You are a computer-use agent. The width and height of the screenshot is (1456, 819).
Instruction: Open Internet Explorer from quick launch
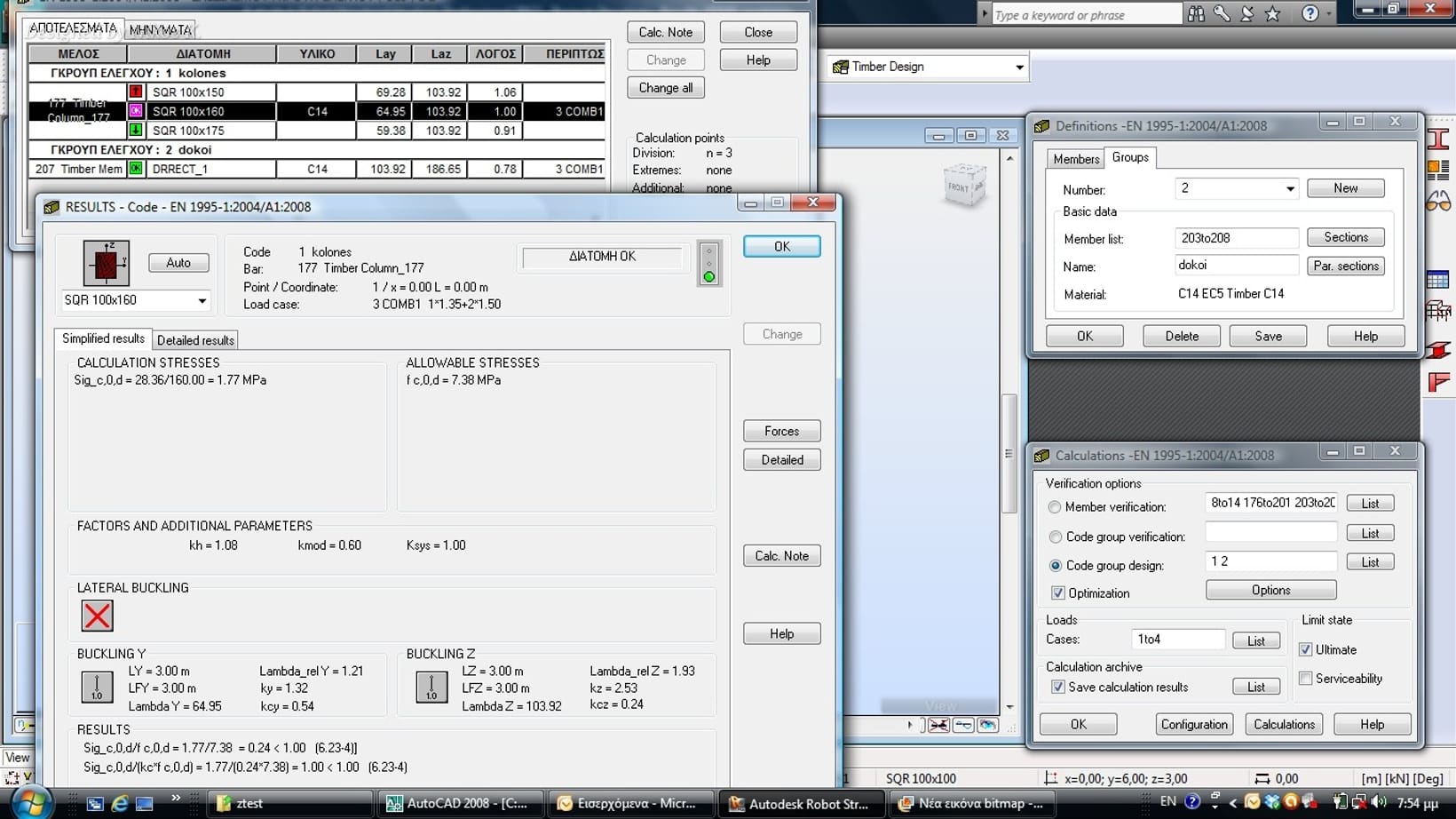click(x=119, y=804)
